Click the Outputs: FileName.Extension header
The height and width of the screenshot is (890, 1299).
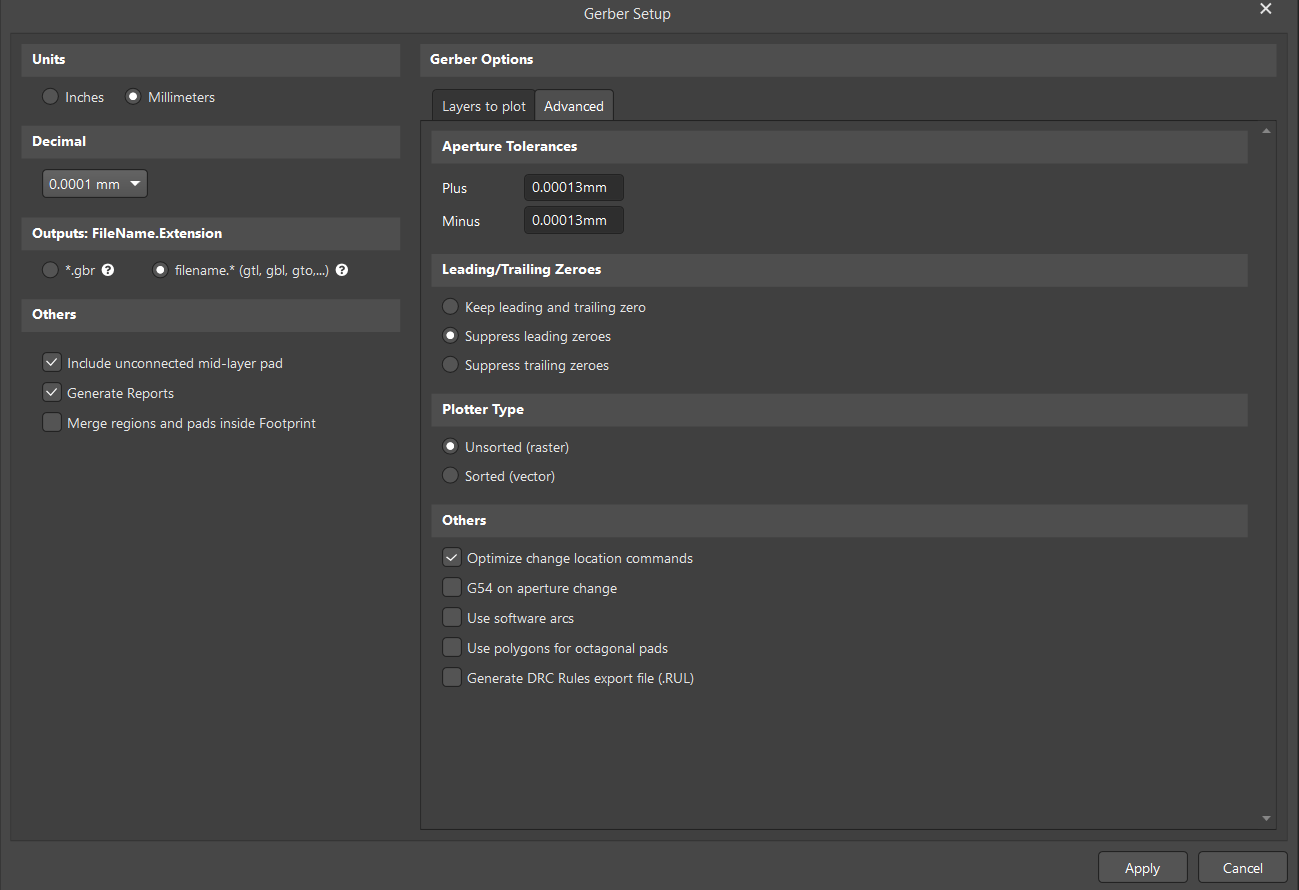point(211,234)
